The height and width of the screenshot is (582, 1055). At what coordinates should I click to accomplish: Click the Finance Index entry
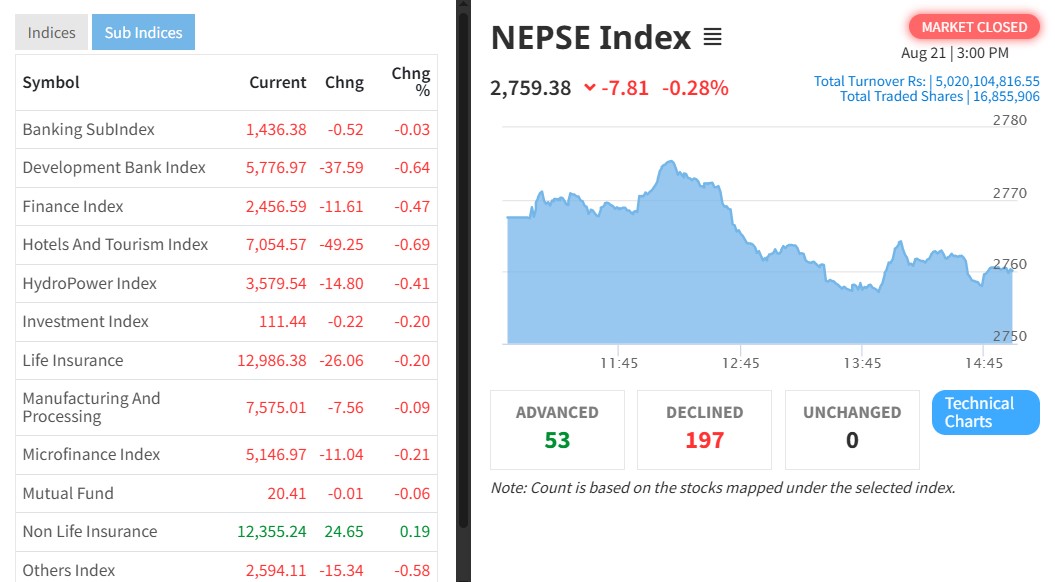pos(73,206)
